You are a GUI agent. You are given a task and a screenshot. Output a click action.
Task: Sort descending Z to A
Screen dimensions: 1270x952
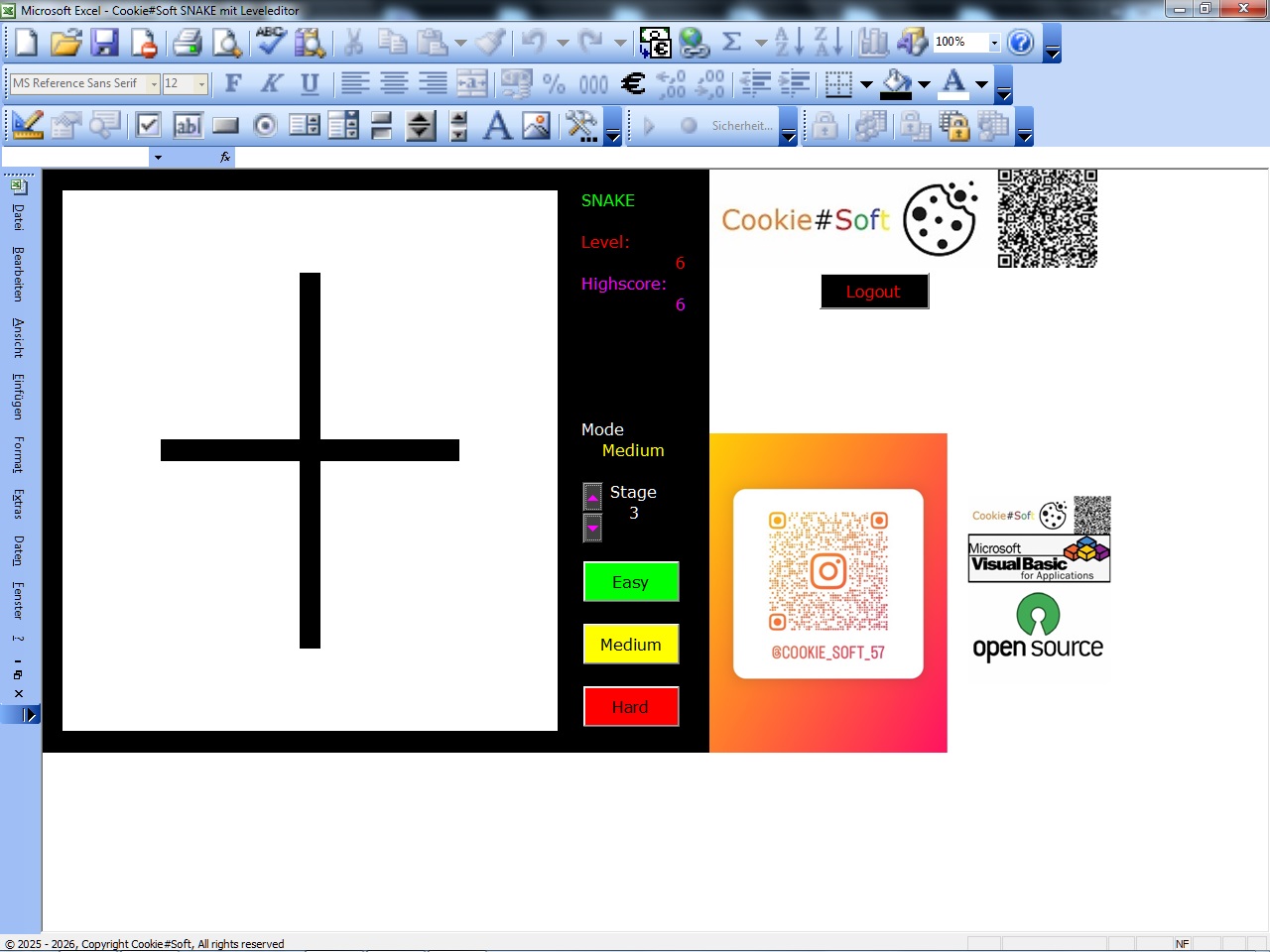(x=828, y=43)
